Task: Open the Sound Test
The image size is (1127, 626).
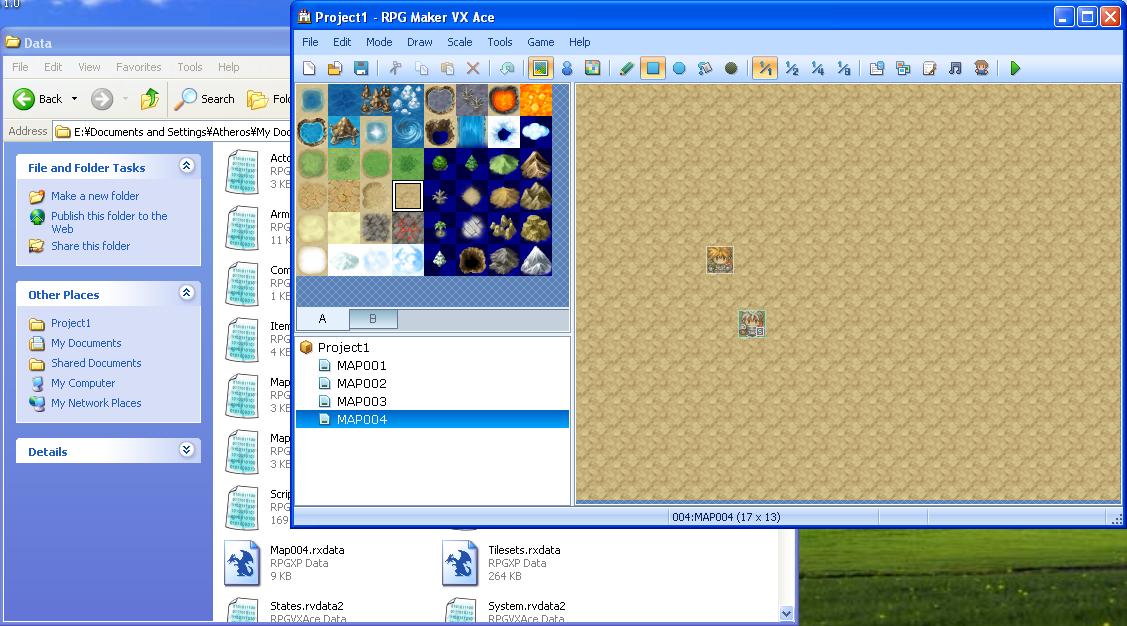Action: pos(956,68)
